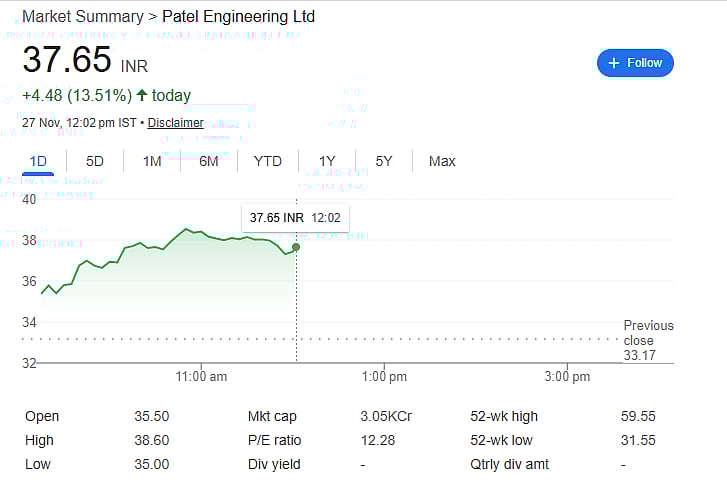Click the plus icon on Follow

(614, 62)
